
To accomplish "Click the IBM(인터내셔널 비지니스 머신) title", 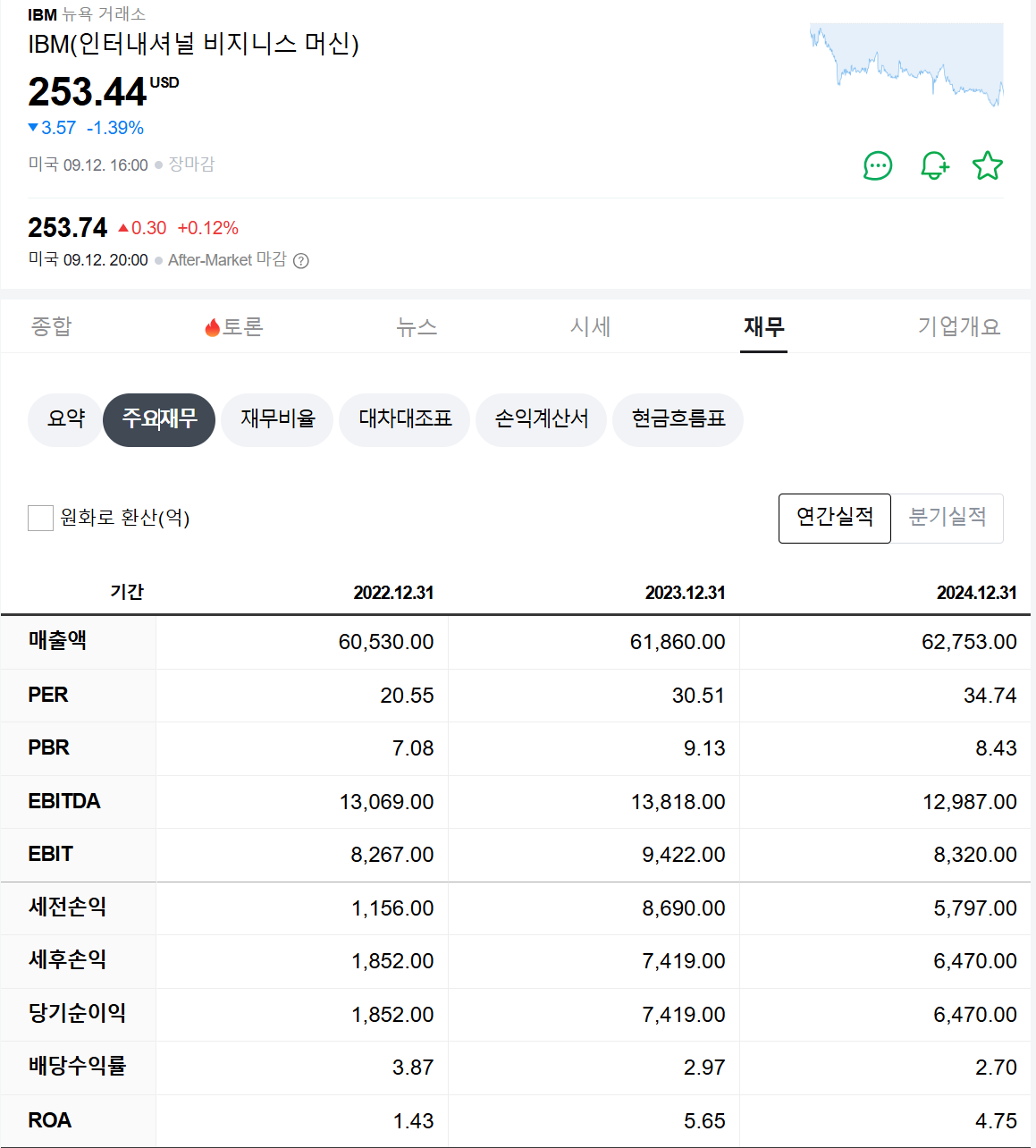I will (x=194, y=44).
